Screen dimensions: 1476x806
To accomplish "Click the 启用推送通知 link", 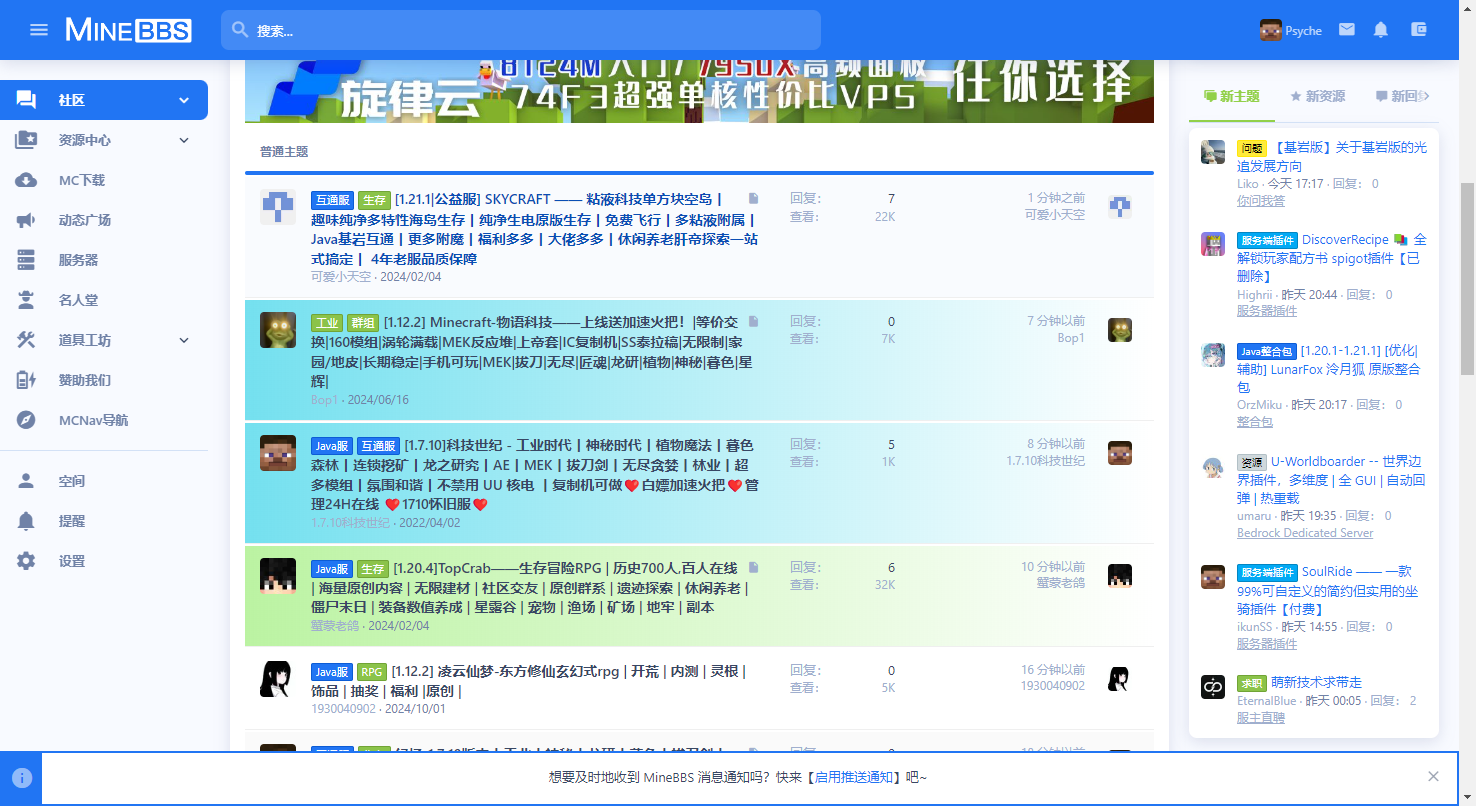I will tap(854, 777).
